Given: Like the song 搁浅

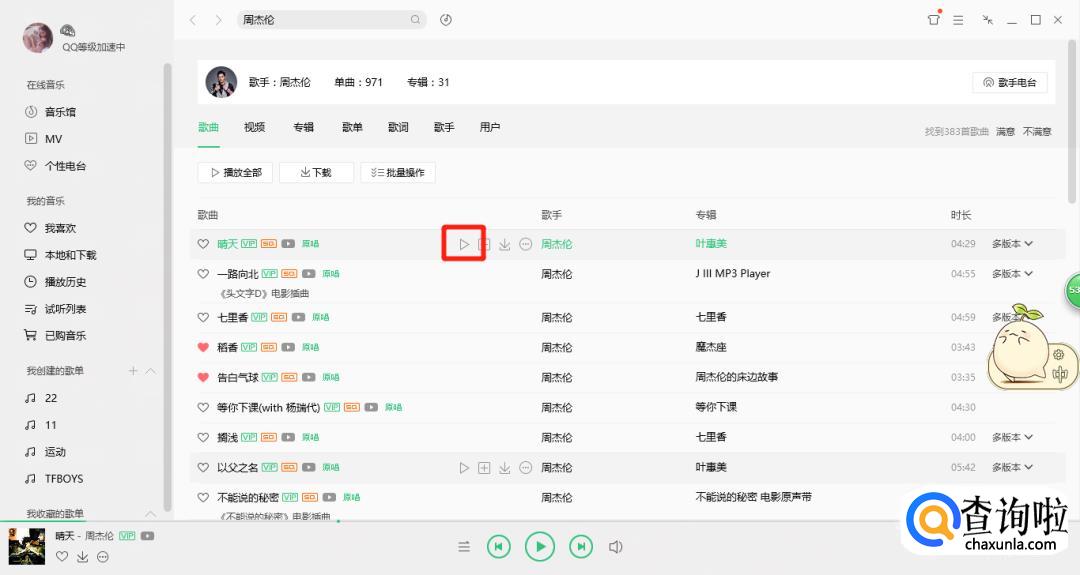Looking at the screenshot, I should click(x=203, y=437).
